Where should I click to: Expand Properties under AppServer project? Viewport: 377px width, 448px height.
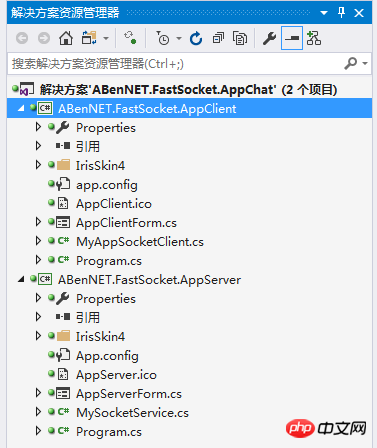38,298
